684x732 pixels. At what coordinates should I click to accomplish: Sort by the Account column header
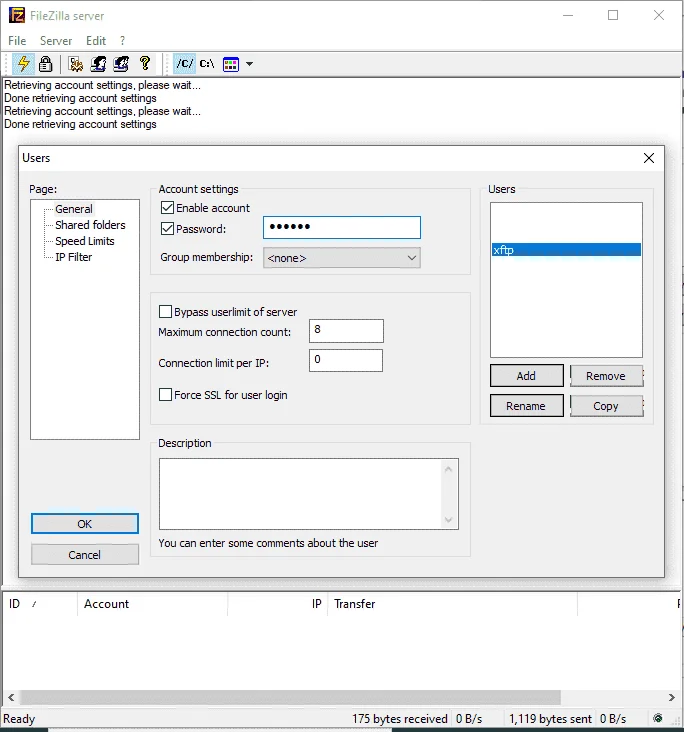pyautogui.click(x=153, y=604)
